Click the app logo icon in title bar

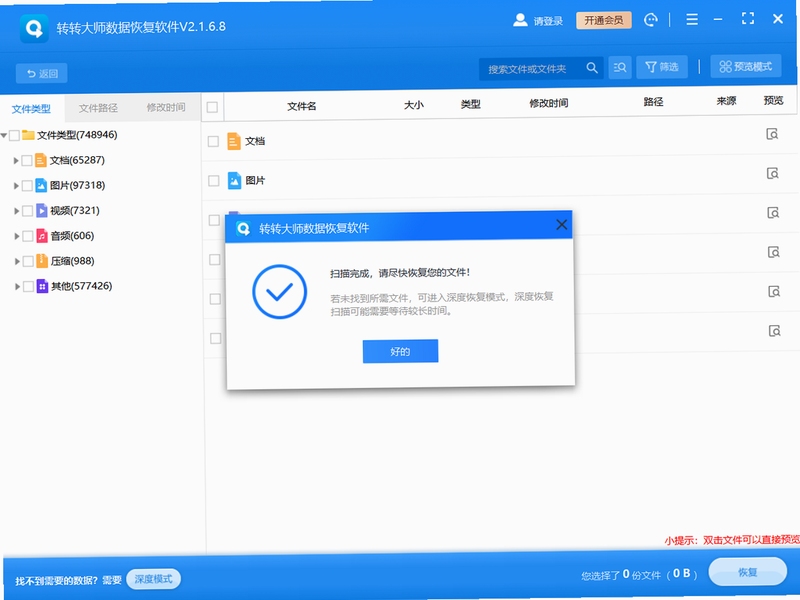[34, 29]
